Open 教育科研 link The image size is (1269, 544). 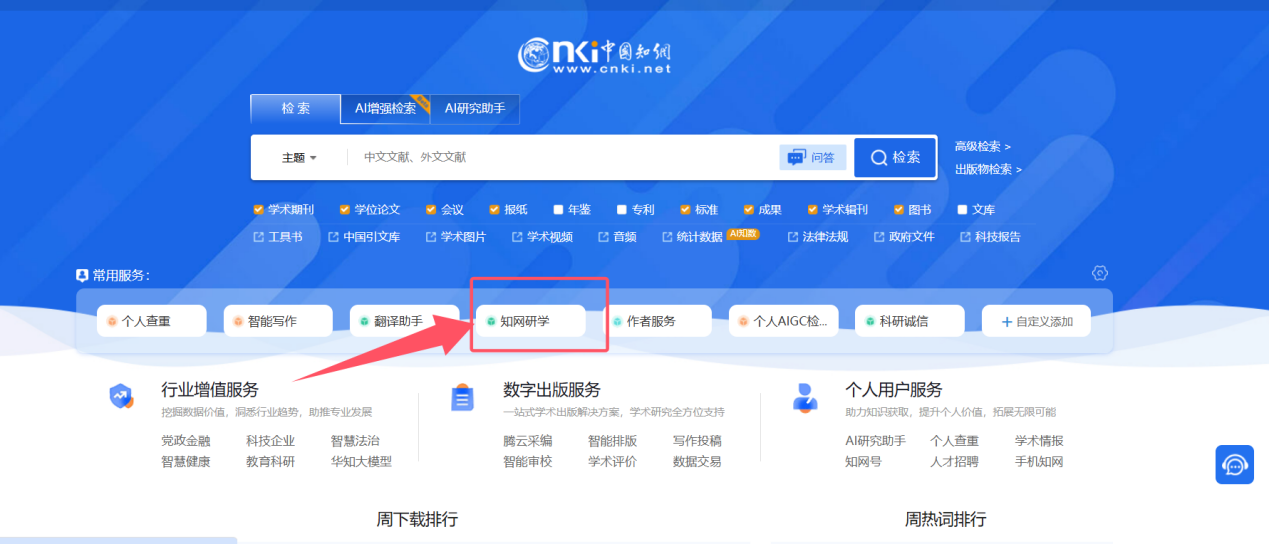point(271,462)
